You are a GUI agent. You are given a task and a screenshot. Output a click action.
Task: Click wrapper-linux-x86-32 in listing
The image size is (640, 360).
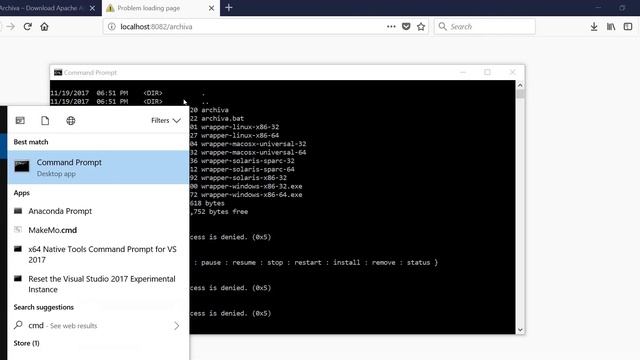(x=240, y=127)
